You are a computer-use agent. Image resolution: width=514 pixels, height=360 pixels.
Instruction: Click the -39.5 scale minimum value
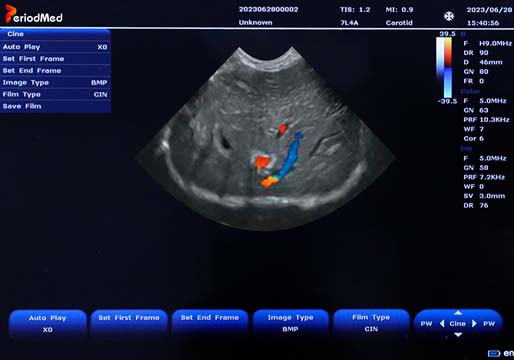[x=447, y=101]
